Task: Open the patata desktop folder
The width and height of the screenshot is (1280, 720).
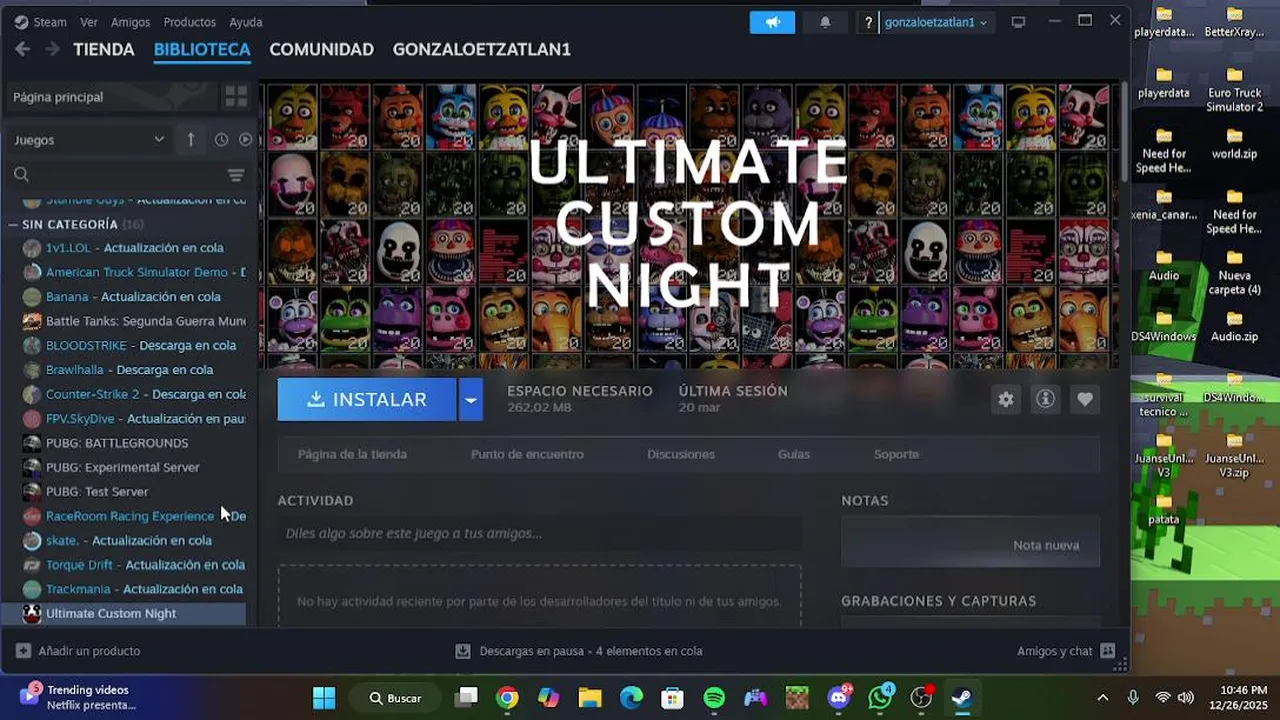Action: 1163,508
